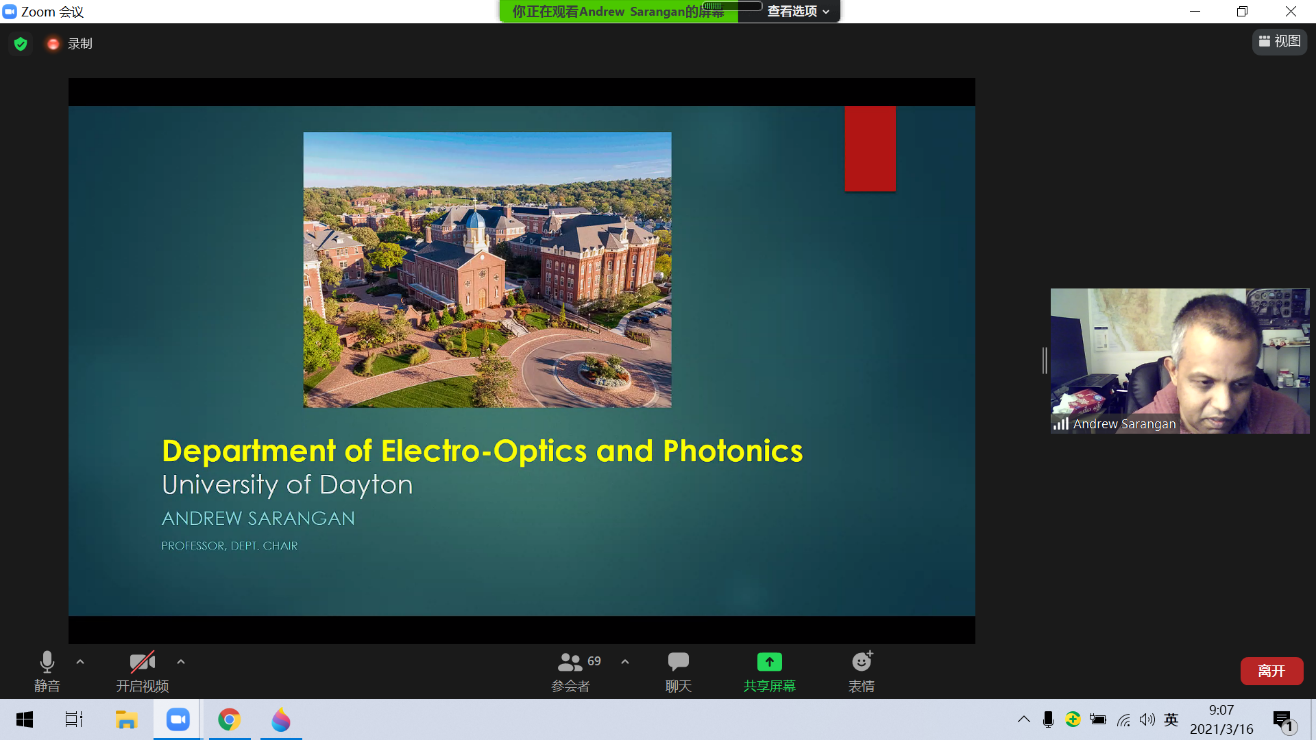Click the battery status tray icon
Viewport: 1316px width, 740px height.
[1098, 719]
